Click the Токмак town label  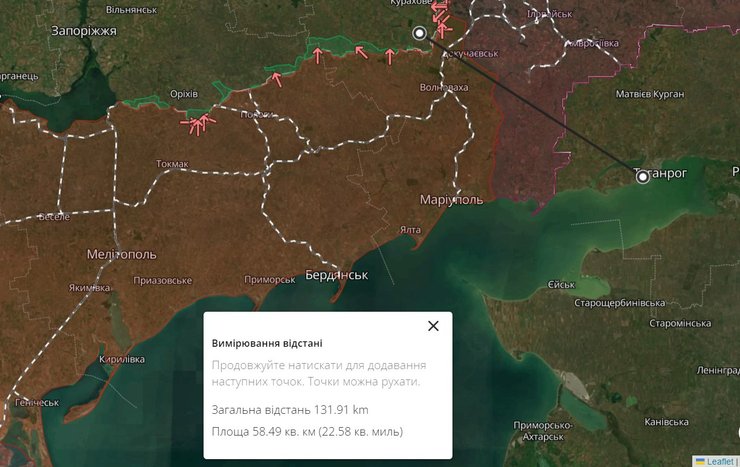tap(172, 164)
